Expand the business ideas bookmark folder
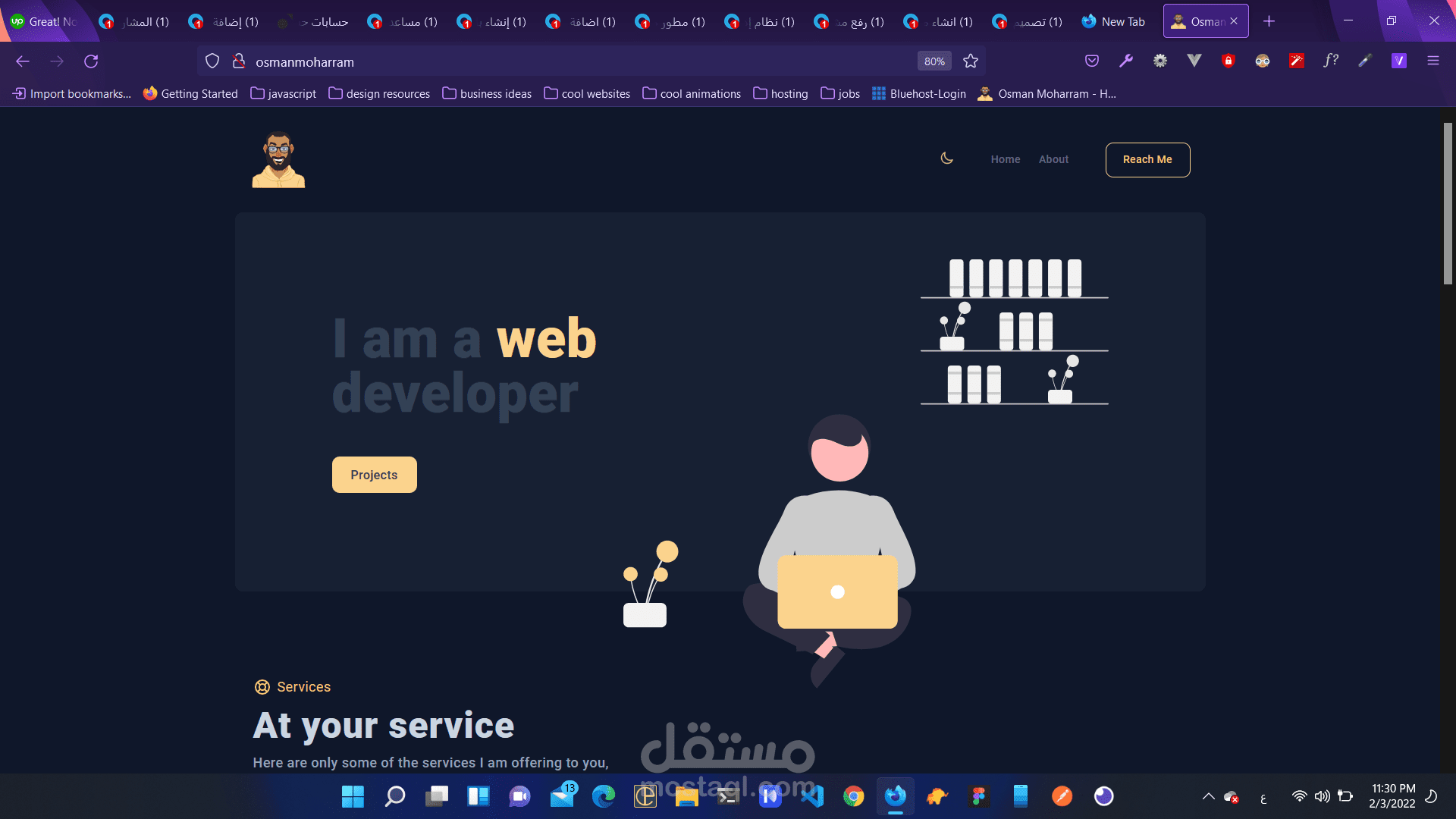1456x819 pixels. [x=487, y=93]
